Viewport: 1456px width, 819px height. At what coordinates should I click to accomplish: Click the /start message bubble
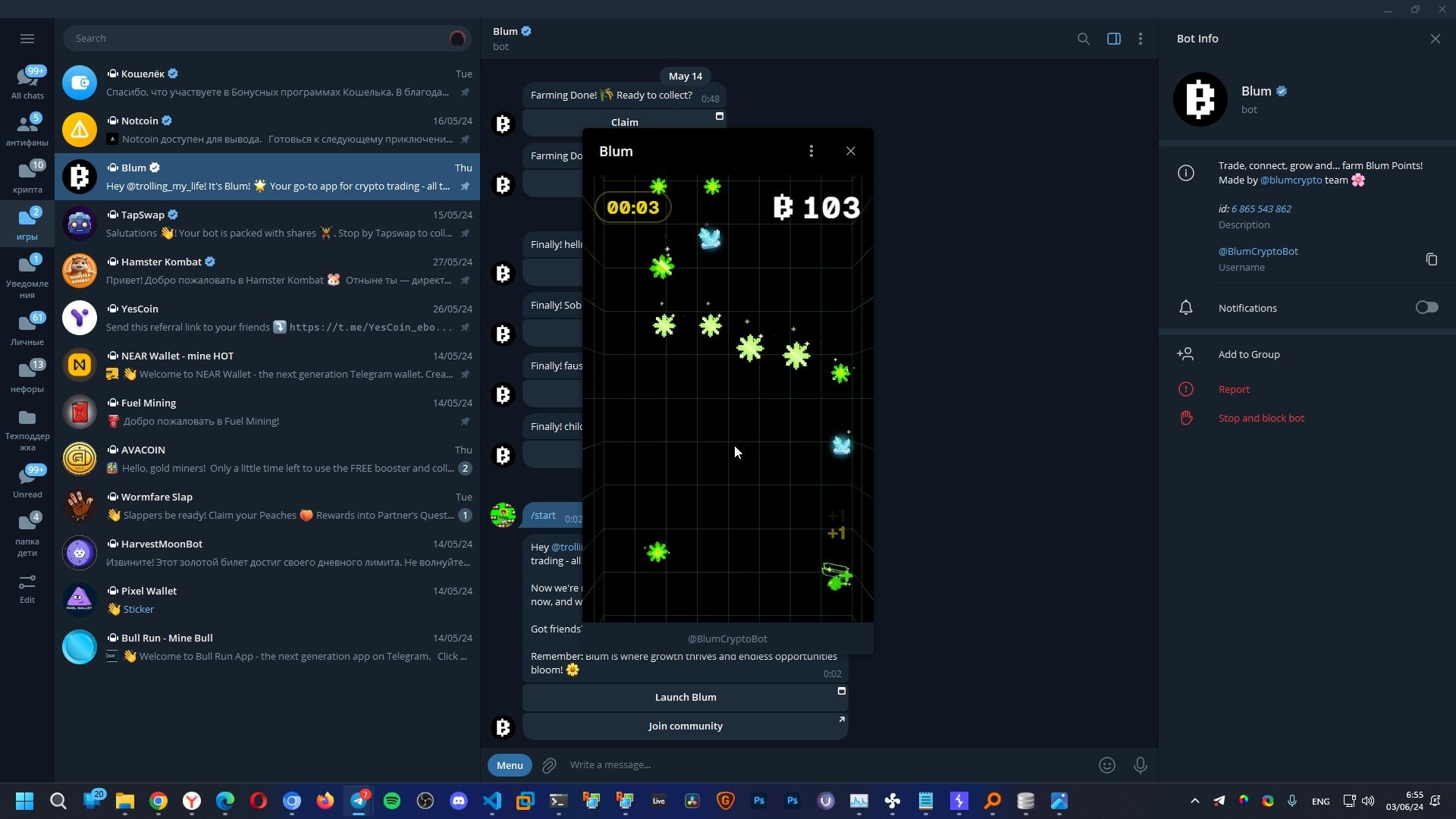[553, 516]
